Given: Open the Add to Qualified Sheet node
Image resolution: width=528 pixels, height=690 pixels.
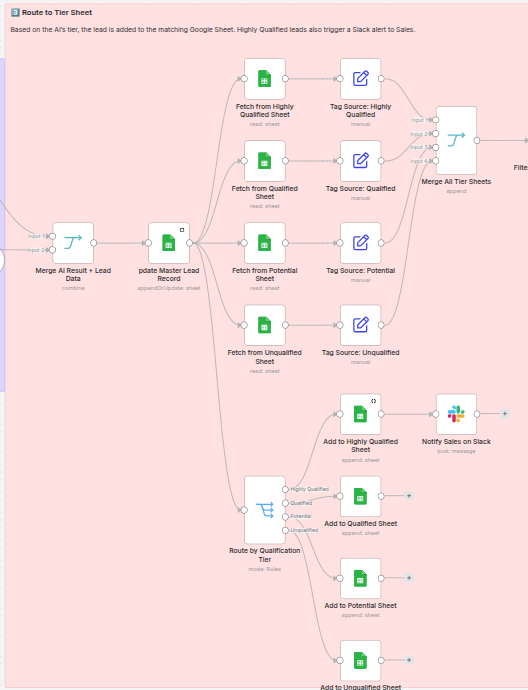Looking at the screenshot, I should 360,496.
